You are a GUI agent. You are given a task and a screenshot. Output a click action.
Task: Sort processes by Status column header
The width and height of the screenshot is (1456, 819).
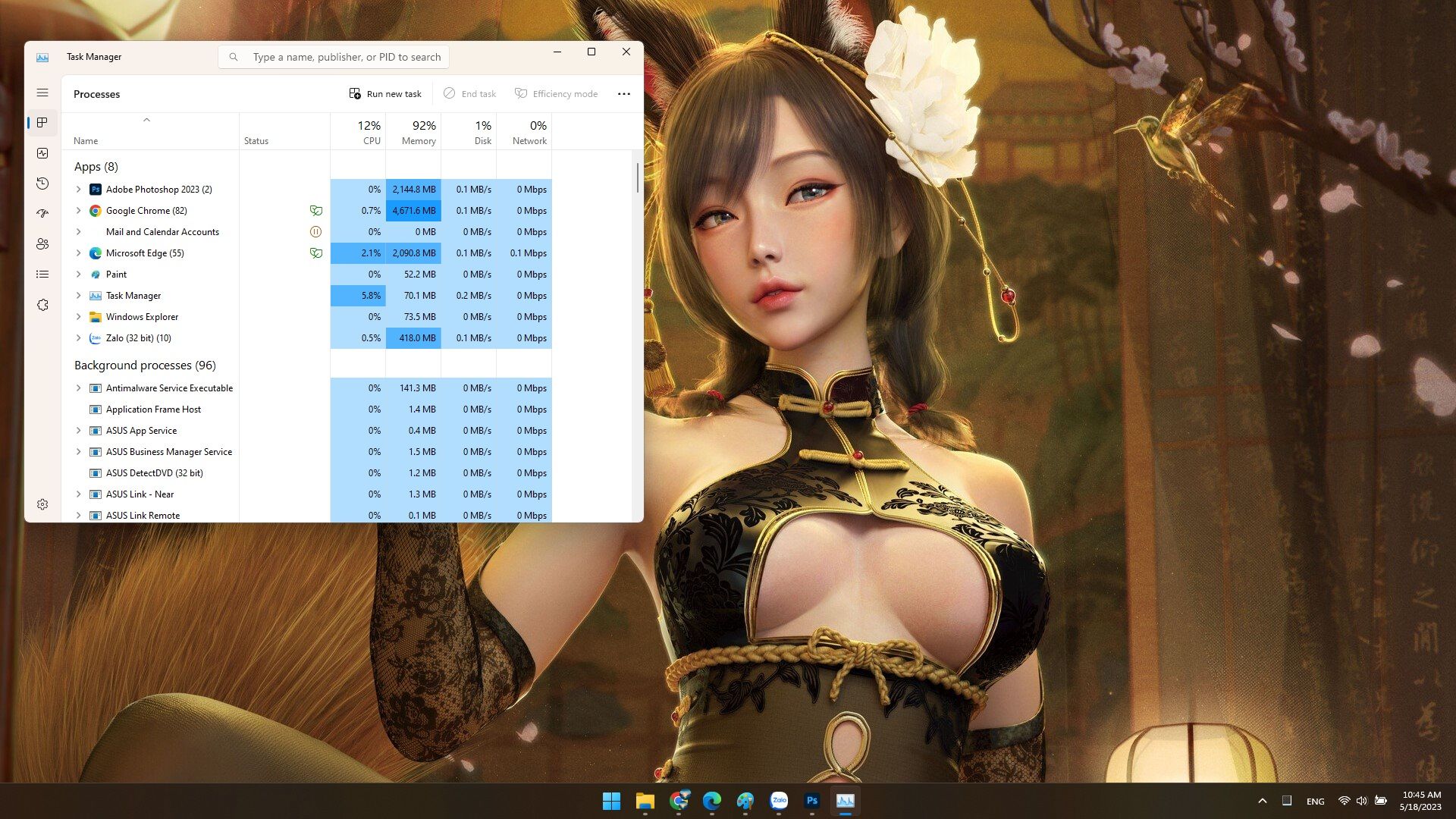(x=284, y=132)
